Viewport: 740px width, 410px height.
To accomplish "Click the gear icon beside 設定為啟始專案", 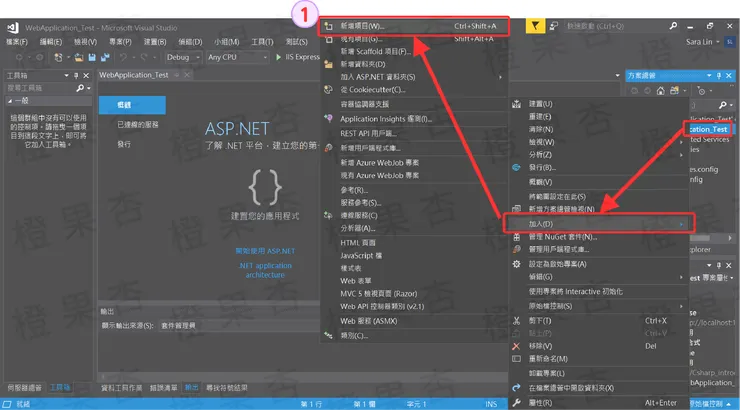I will coord(517,264).
